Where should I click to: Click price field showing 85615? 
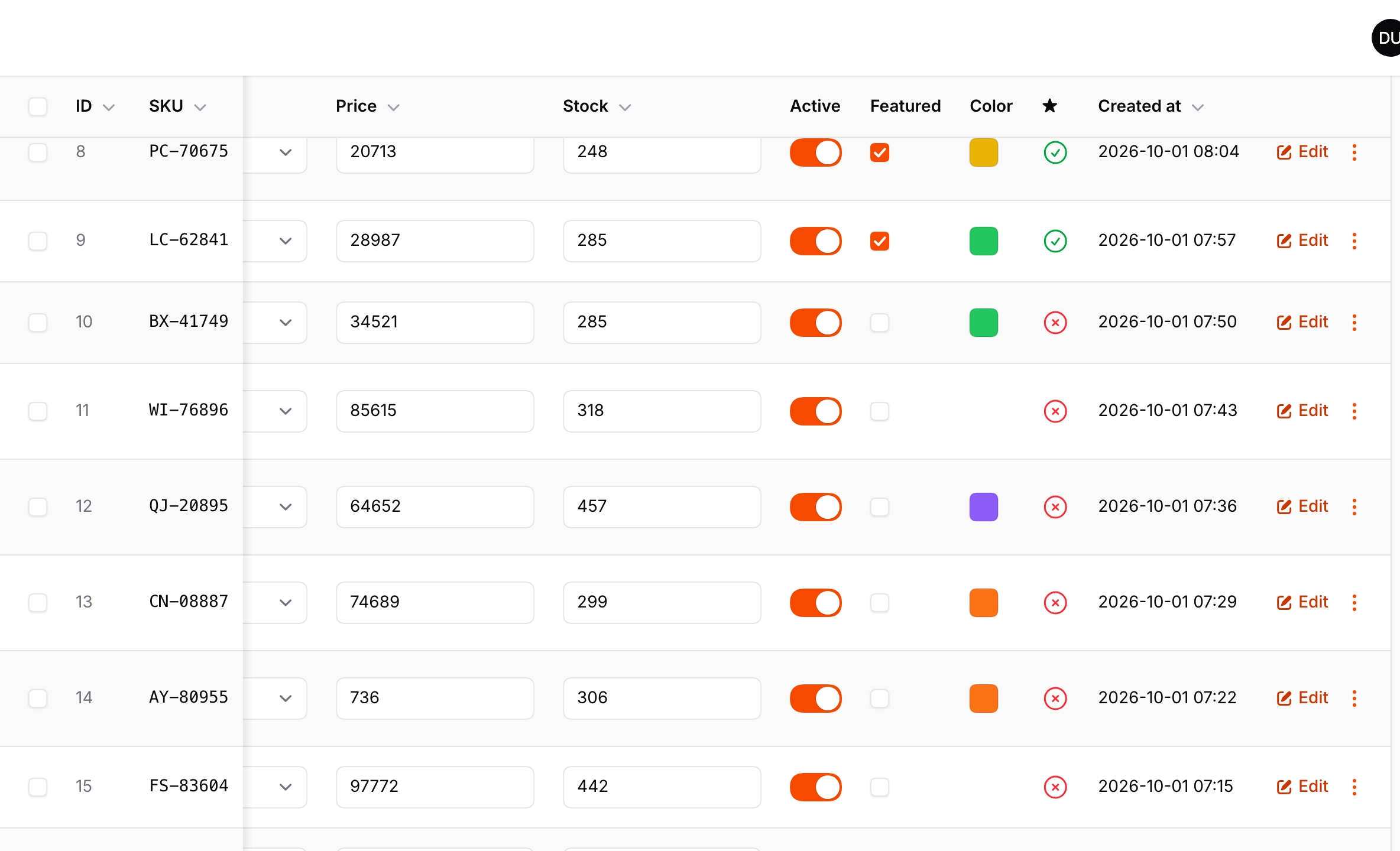coord(435,411)
